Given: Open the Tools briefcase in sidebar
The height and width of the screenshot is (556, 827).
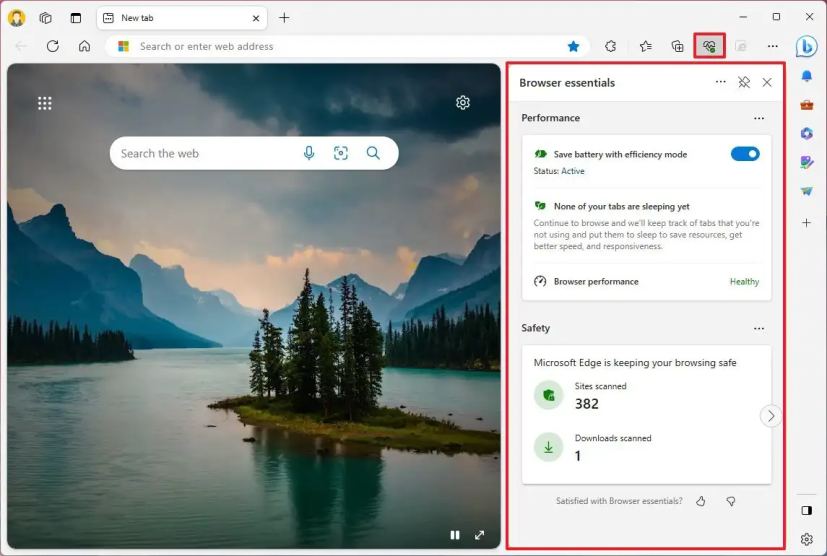Looking at the screenshot, I should point(806,105).
